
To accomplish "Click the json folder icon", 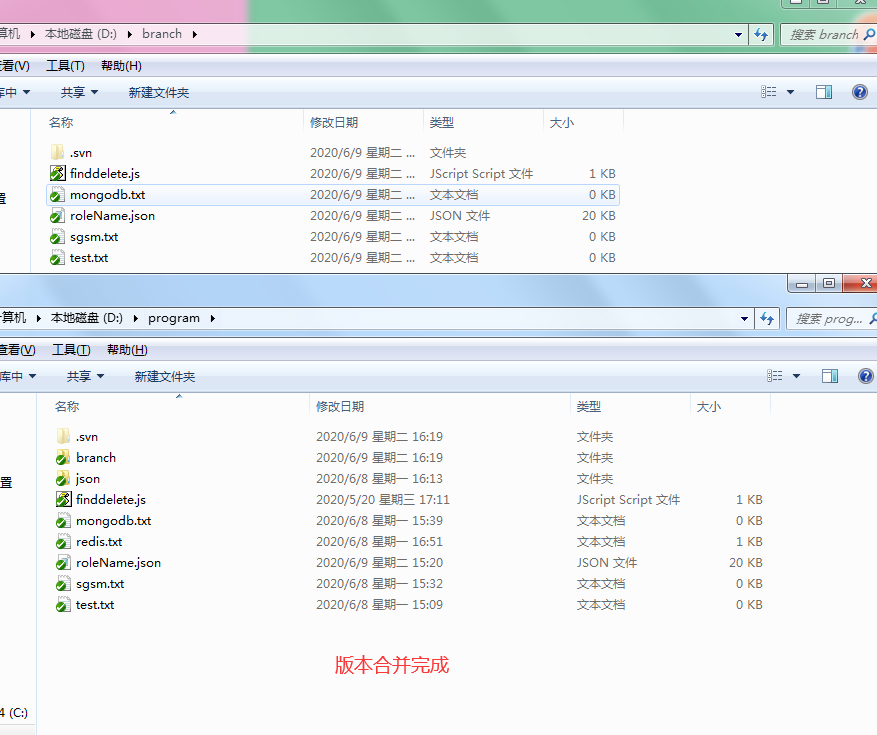I will pyautogui.click(x=64, y=479).
